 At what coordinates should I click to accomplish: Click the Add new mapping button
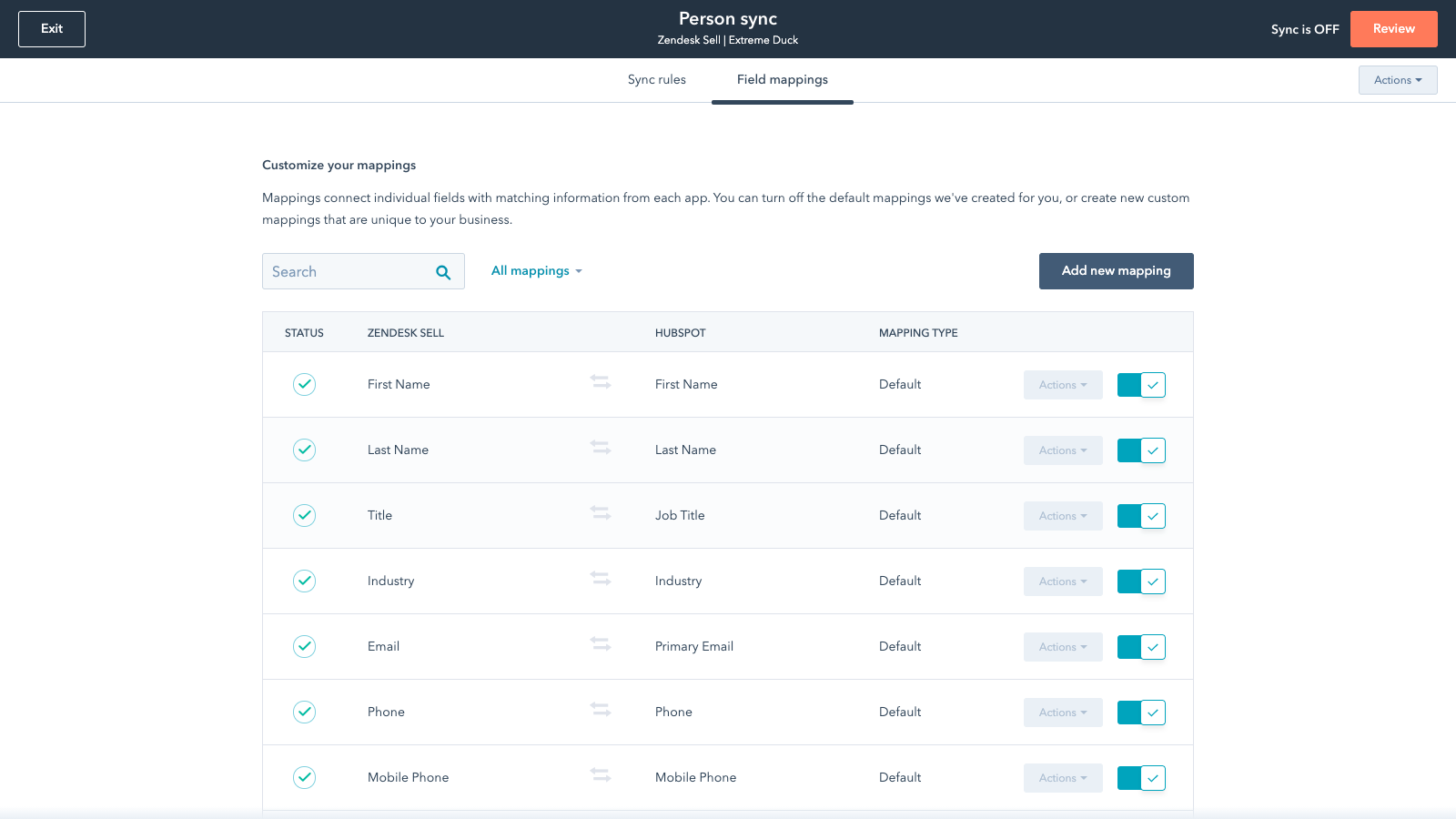point(1116,271)
